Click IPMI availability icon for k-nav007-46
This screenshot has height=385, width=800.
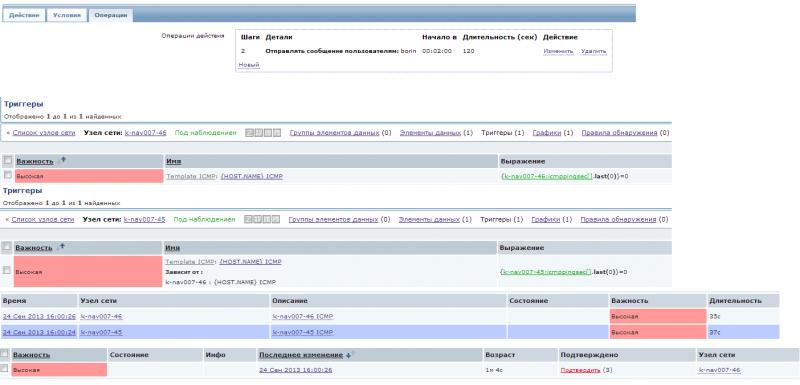tap(277, 133)
